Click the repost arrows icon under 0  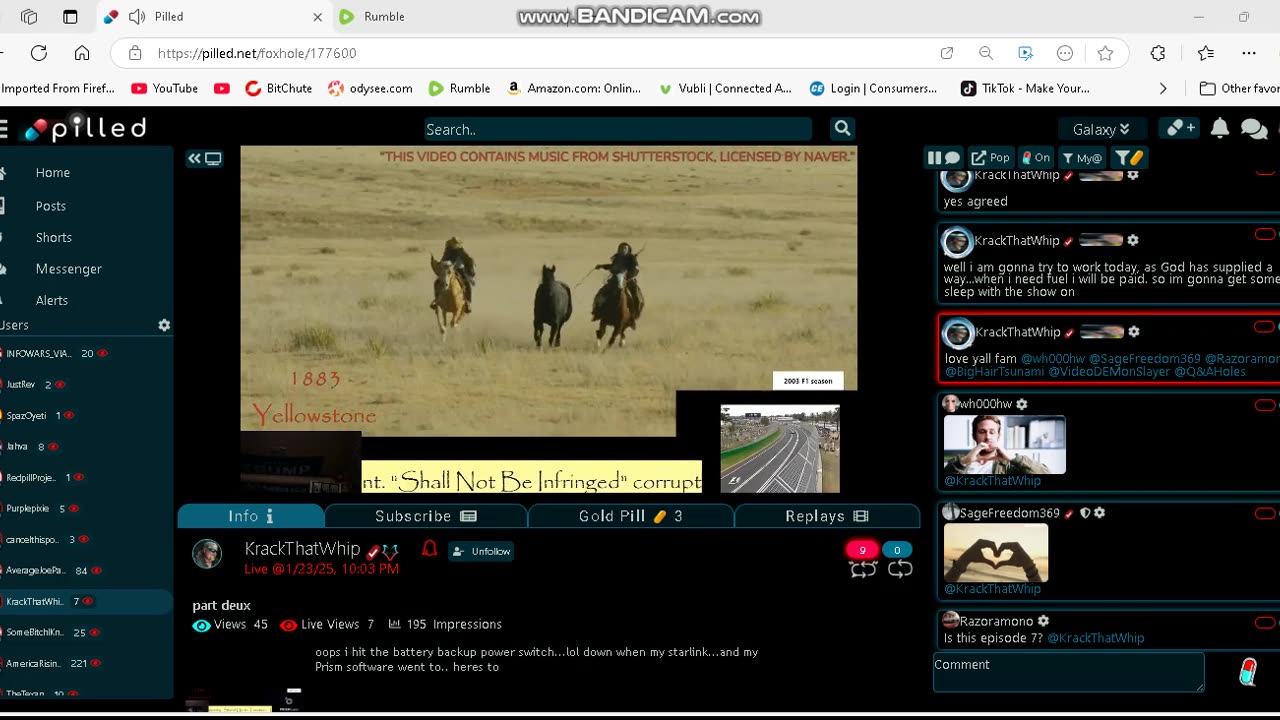pyautogui.click(x=900, y=569)
